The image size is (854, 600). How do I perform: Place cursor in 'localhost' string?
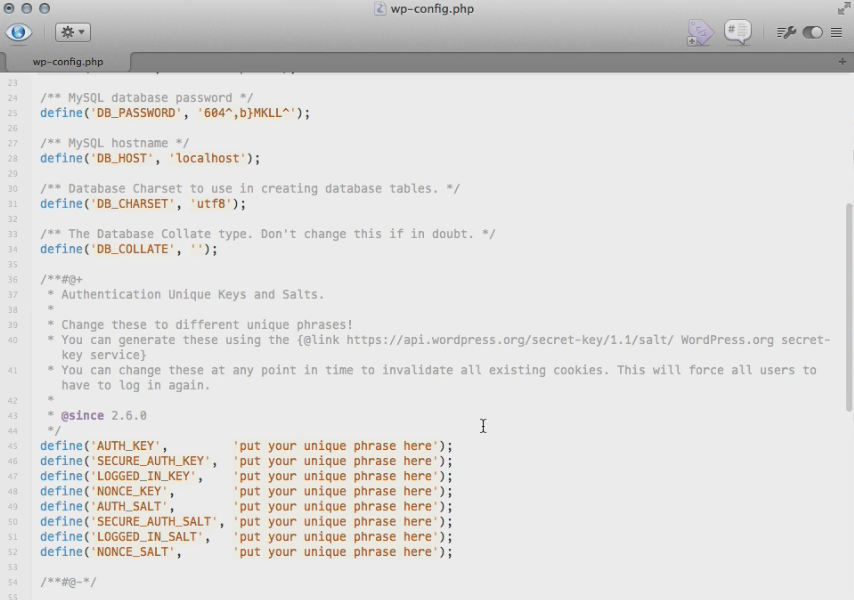tap(207, 158)
